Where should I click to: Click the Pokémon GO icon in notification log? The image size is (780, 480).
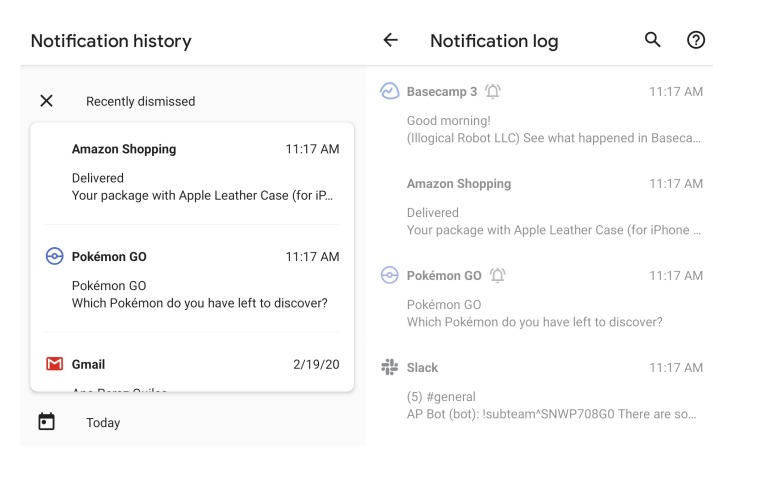tap(390, 276)
